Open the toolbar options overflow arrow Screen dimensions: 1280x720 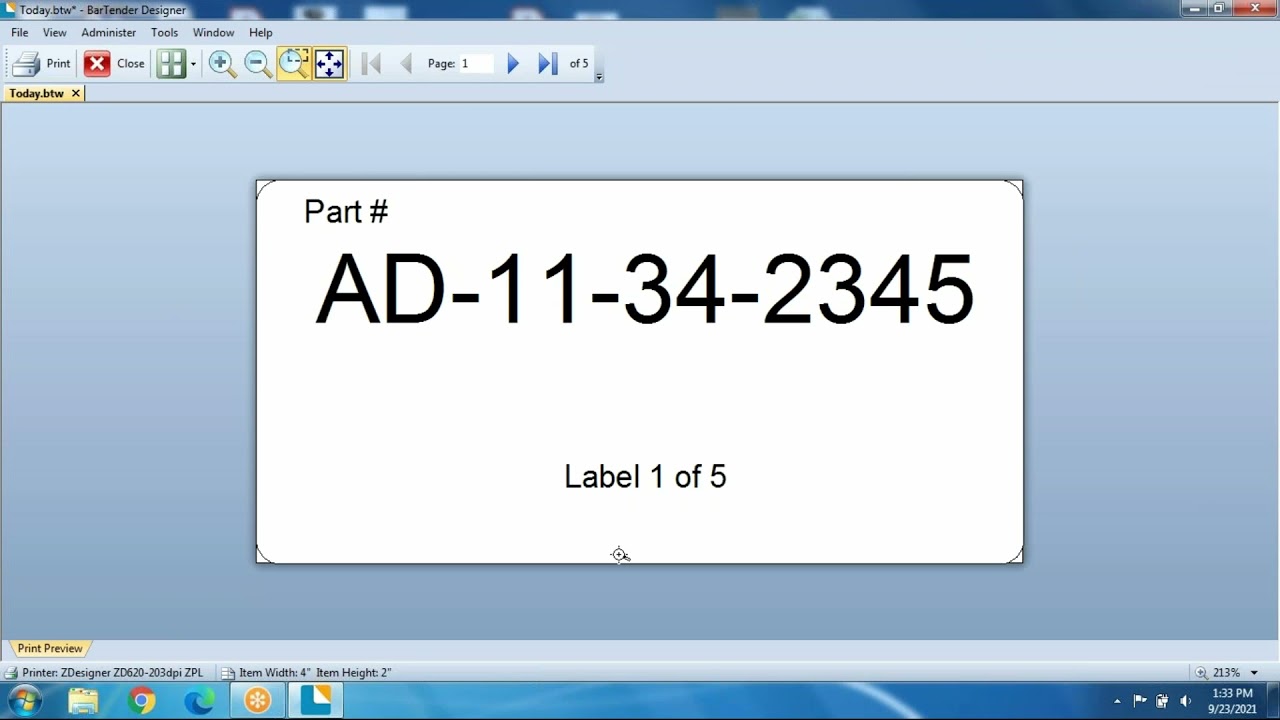[x=599, y=76]
